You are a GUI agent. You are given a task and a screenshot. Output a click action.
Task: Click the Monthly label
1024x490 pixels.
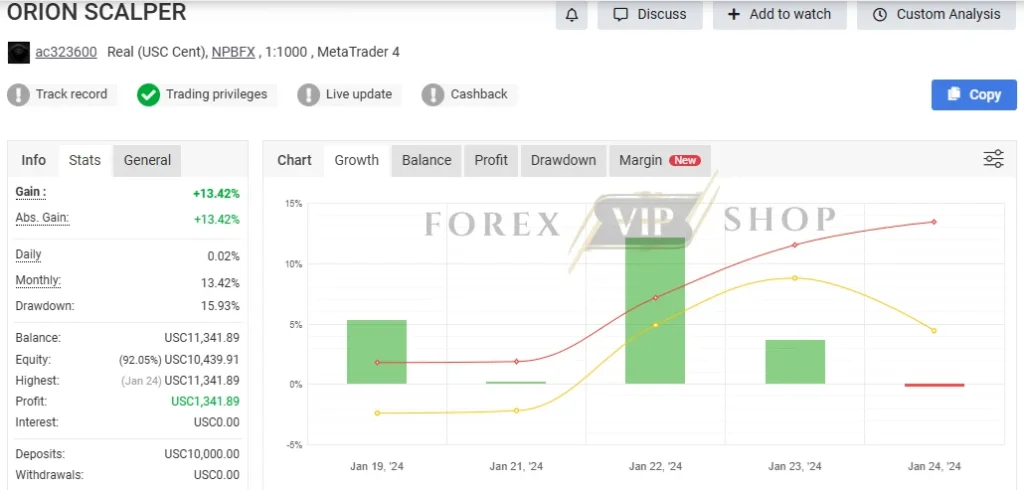coord(38,281)
